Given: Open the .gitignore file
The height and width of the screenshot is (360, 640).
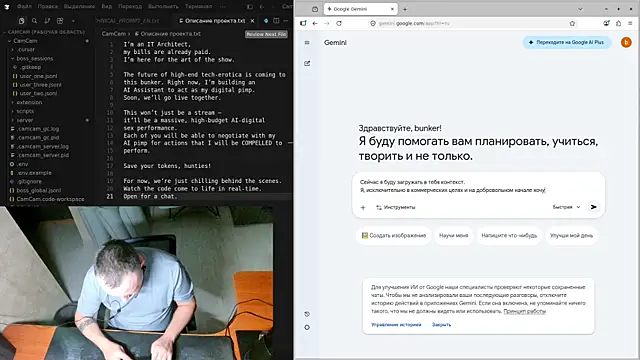Looking at the screenshot, I should click(29, 182).
